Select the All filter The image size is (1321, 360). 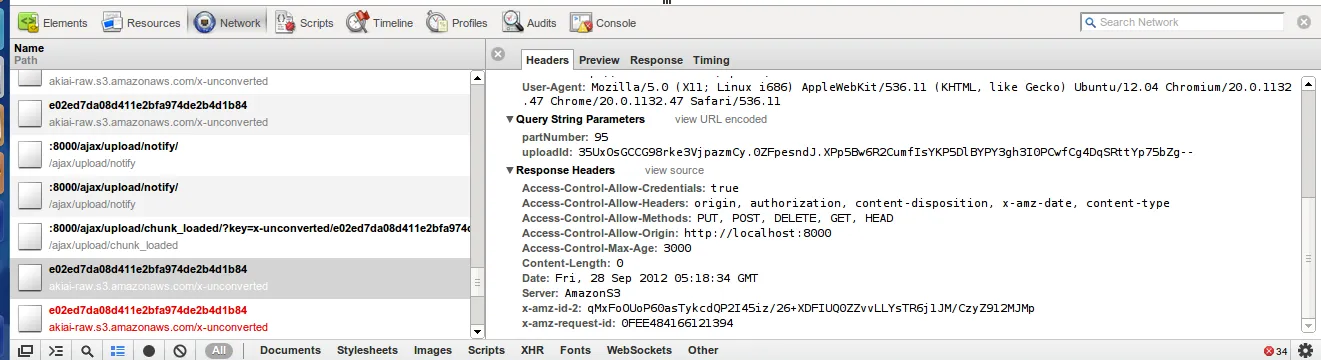click(x=219, y=350)
